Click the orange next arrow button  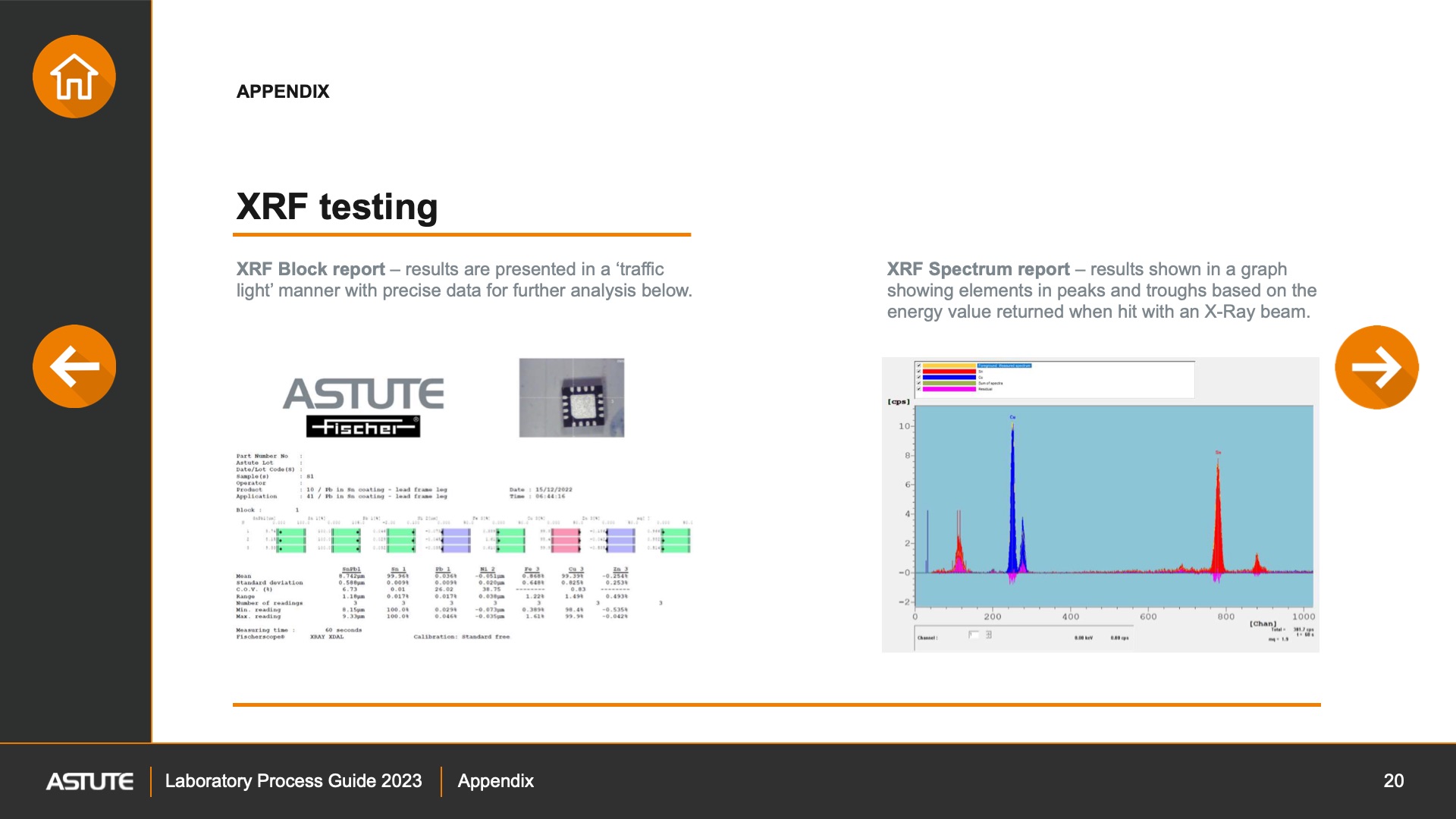pos(1376,367)
